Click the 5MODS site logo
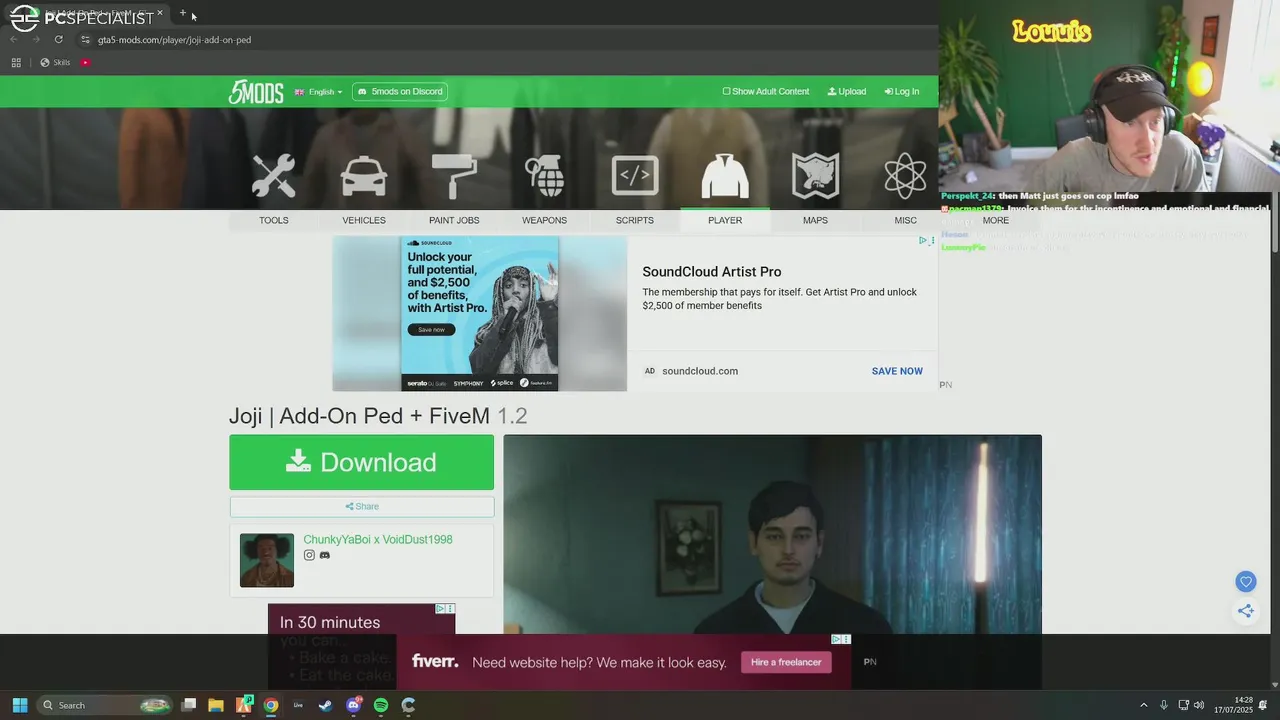1280x720 pixels. pyautogui.click(x=256, y=91)
